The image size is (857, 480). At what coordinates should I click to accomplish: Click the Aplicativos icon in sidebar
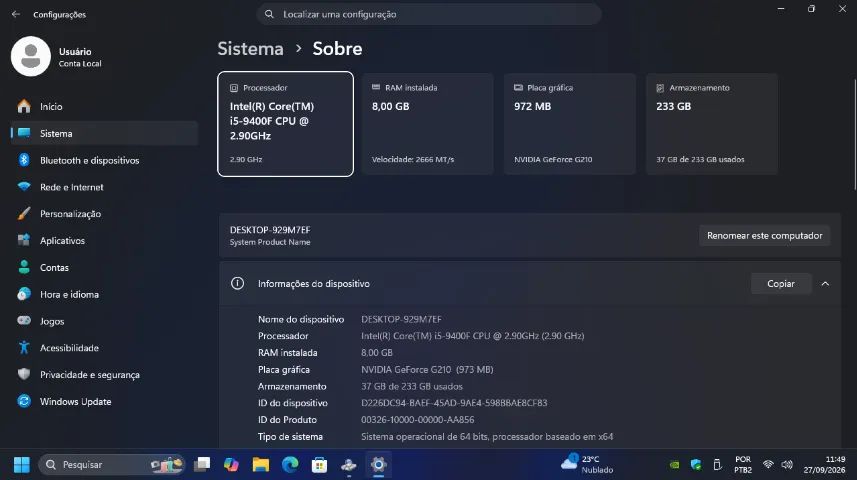click(x=24, y=240)
